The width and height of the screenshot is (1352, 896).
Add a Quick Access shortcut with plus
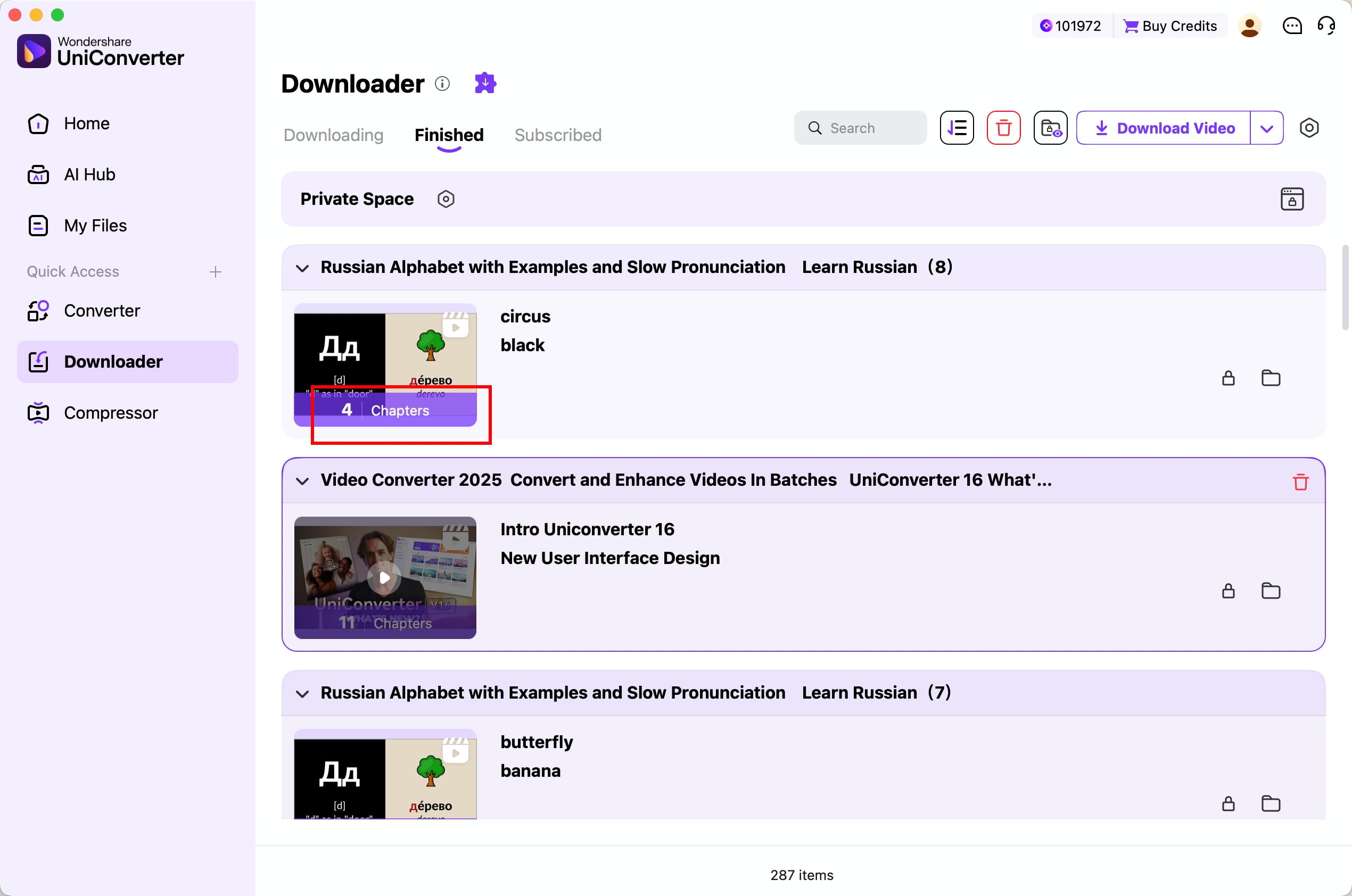click(216, 272)
